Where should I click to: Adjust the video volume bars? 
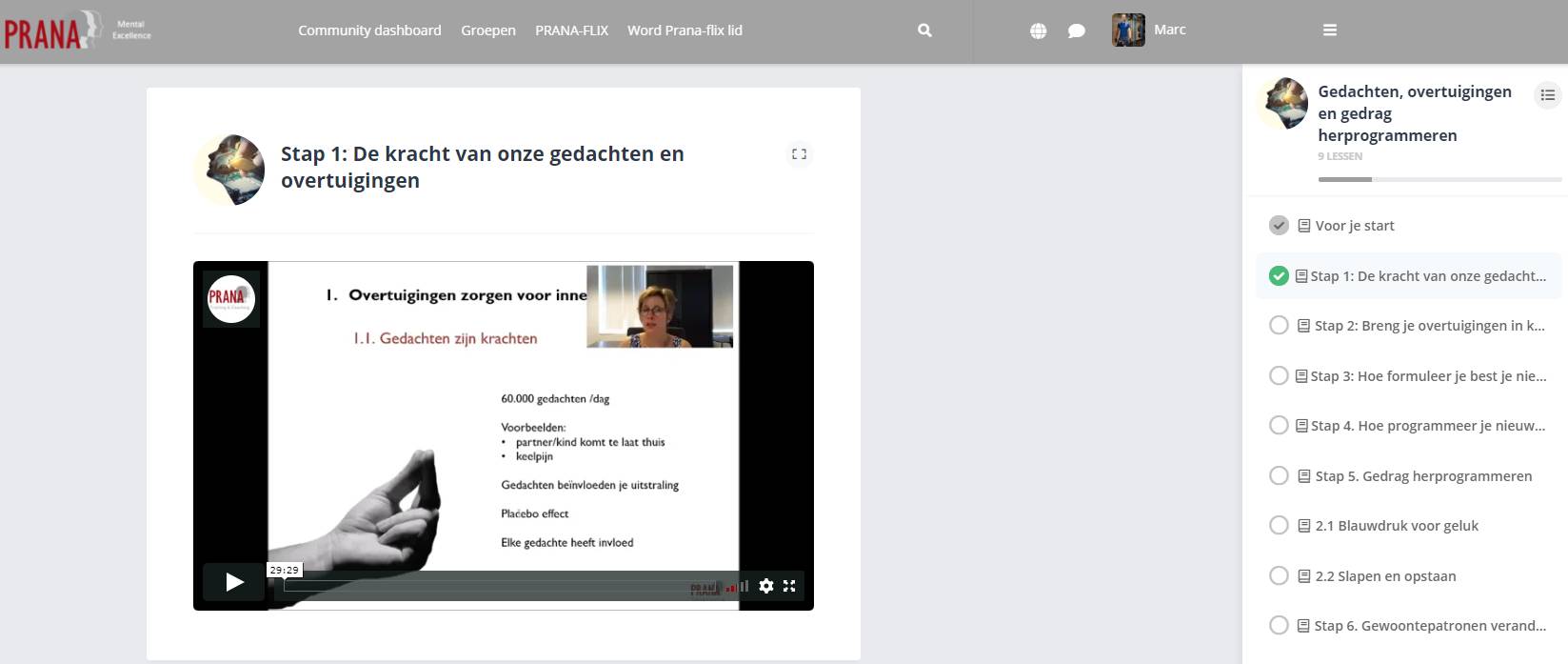tap(737, 587)
